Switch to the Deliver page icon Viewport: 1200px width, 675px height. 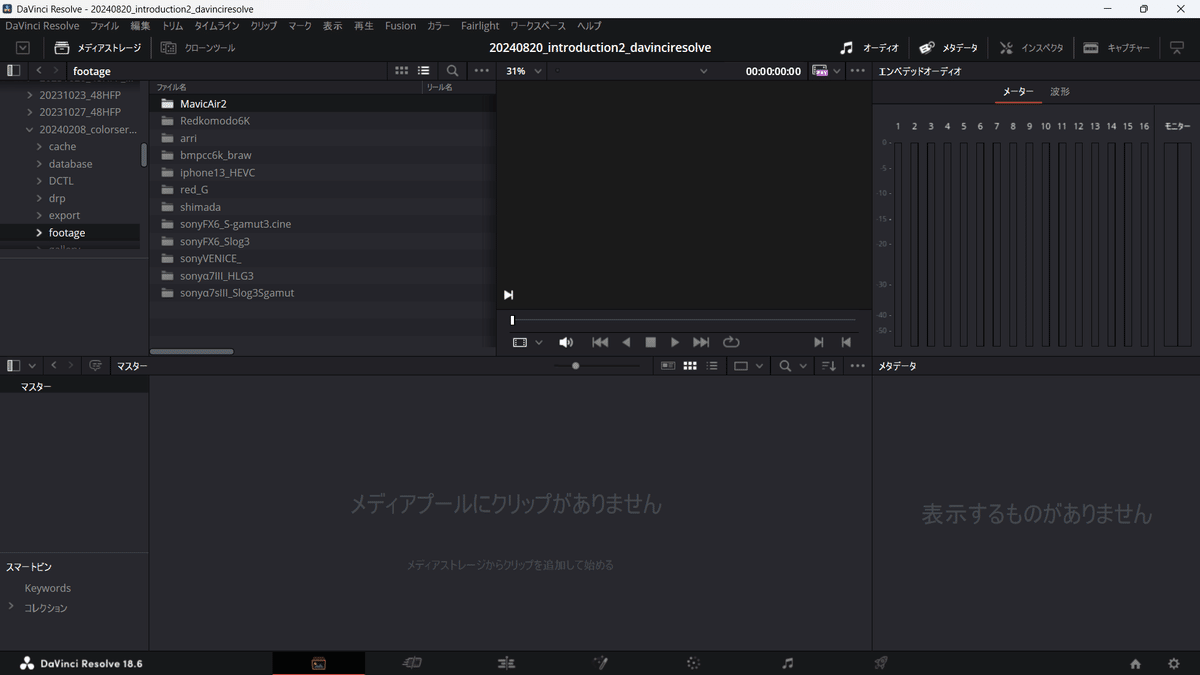881,663
